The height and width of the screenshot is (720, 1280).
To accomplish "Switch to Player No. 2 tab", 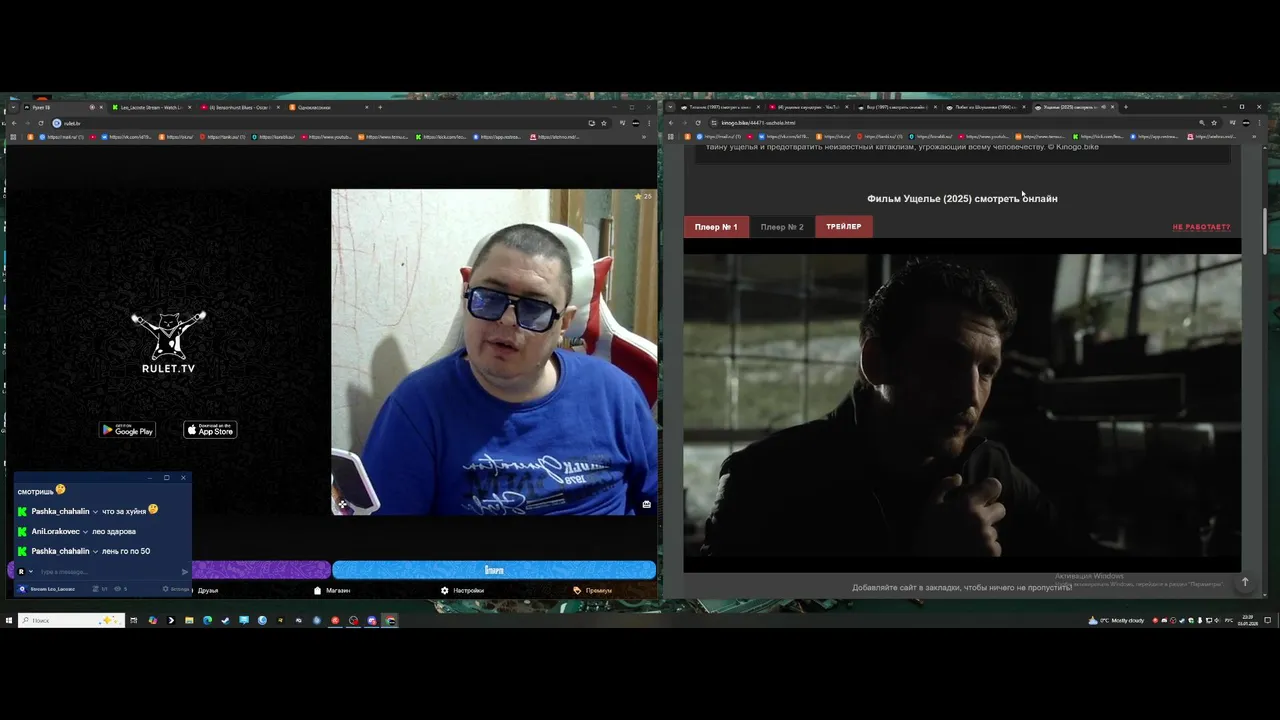I will 782,227.
